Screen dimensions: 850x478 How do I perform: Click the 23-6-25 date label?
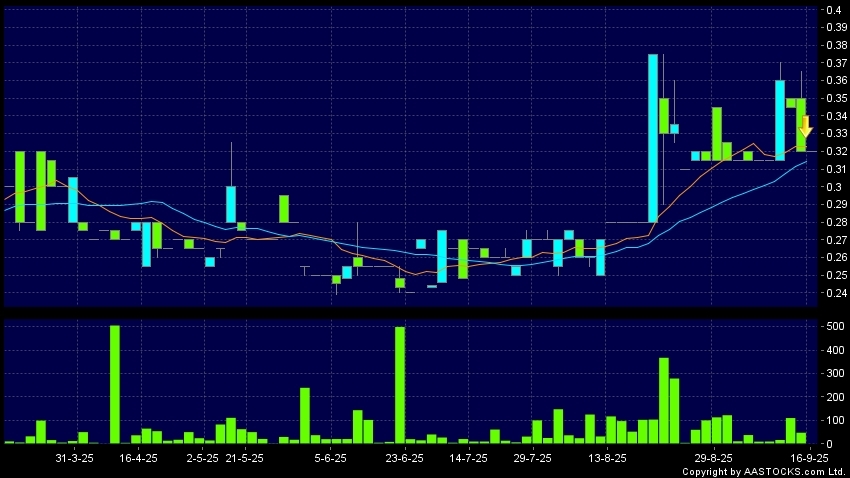coord(404,458)
